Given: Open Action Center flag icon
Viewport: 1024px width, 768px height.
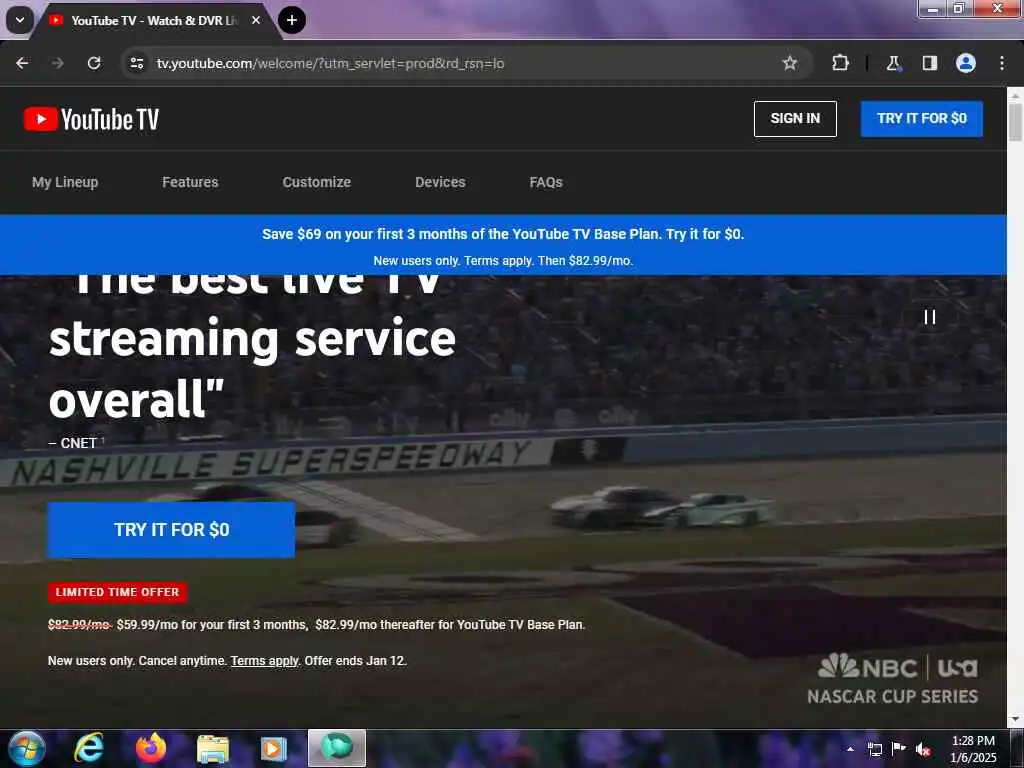Looking at the screenshot, I should 899,749.
